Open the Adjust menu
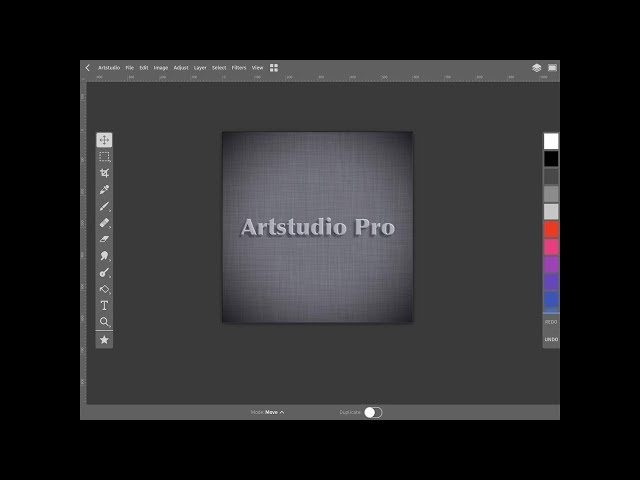640x480 pixels. click(x=181, y=68)
